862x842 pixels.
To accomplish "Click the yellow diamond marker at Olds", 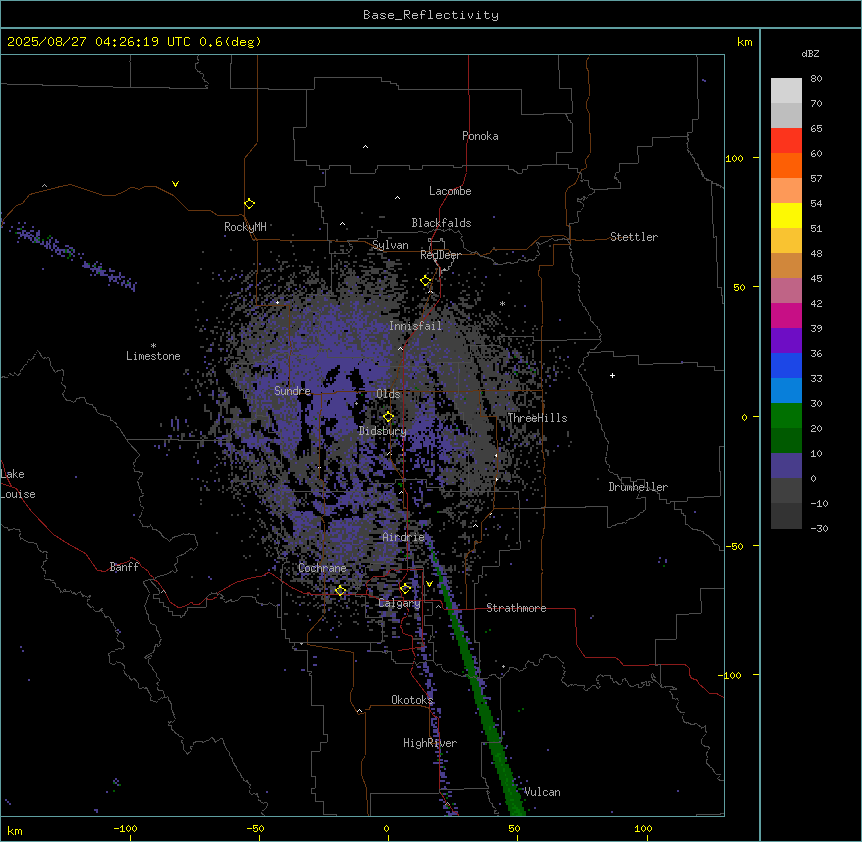I will [389, 417].
